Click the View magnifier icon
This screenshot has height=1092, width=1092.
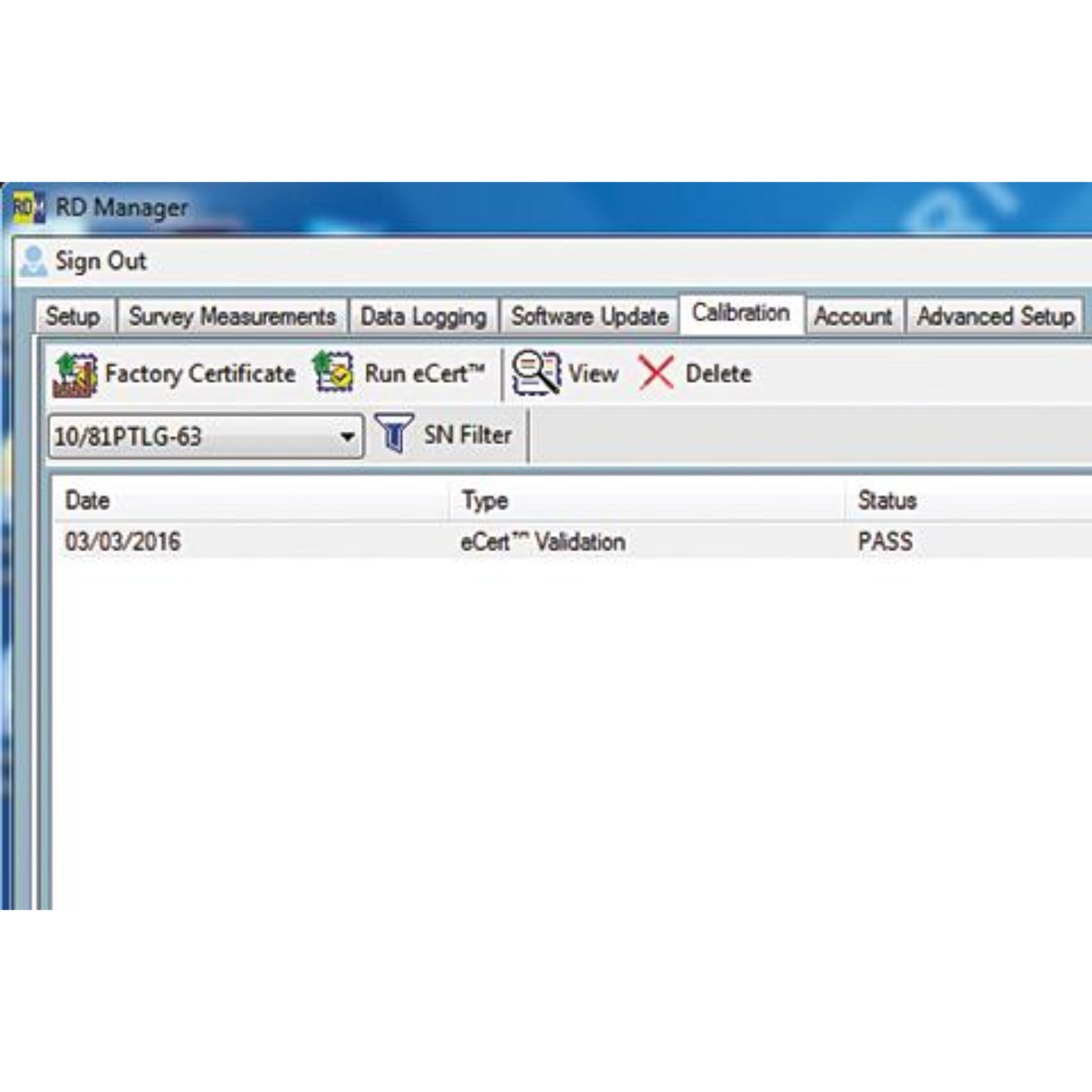point(536,372)
